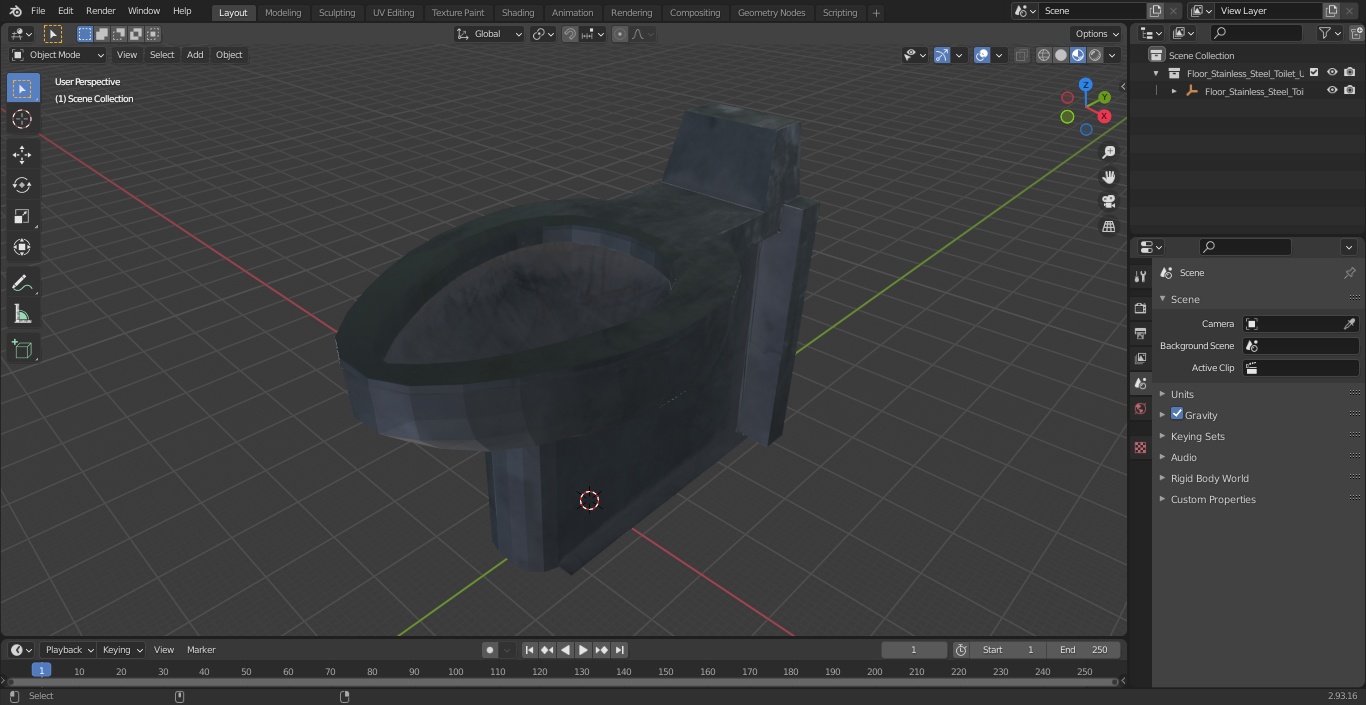Click the zoom viewport magnifier icon
Screen dimensions: 1366x705
tap(1108, 152)
